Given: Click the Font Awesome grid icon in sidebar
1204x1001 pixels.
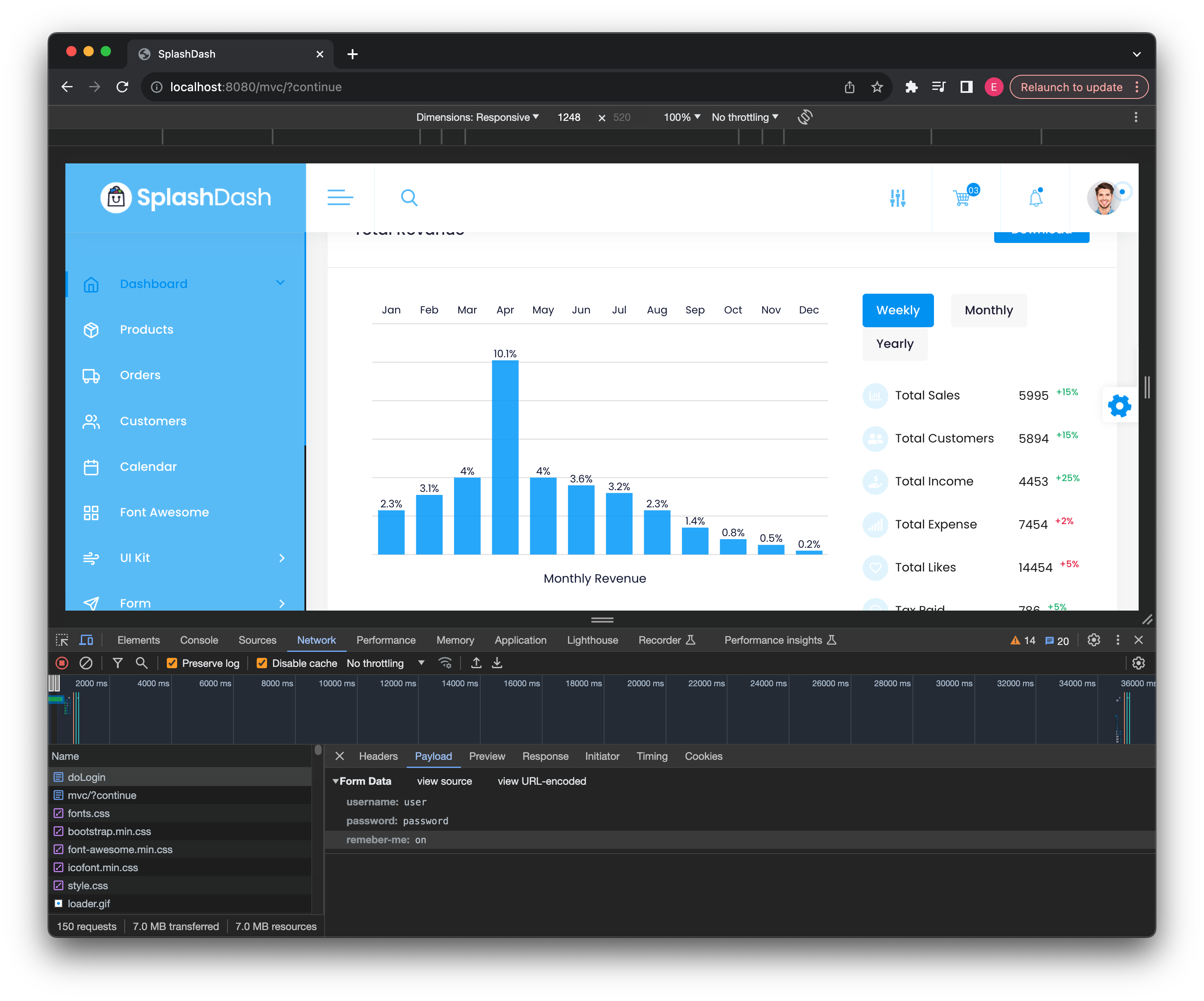Looking at the screenshot, I should coord(91,513).
